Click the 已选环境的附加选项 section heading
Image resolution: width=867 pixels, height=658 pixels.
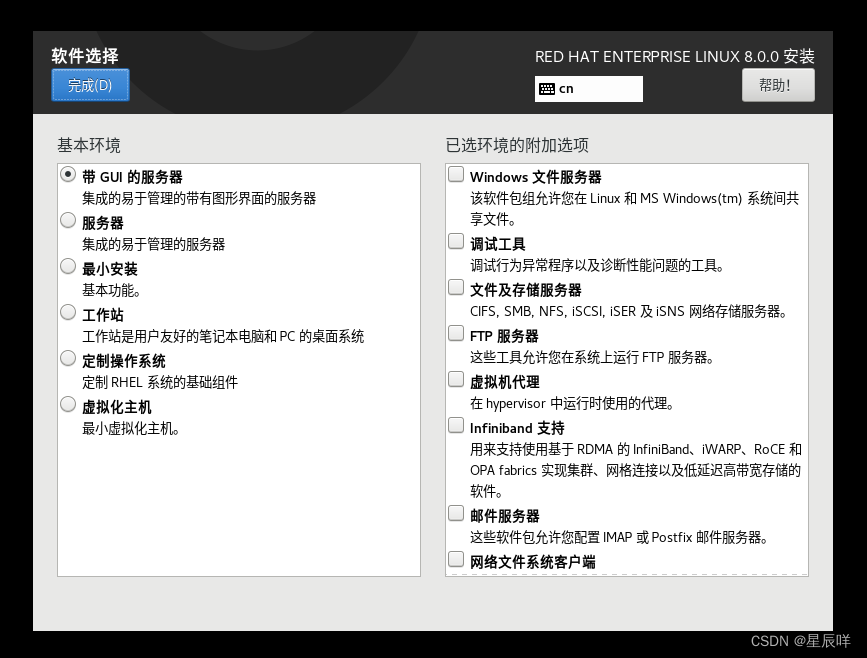pyautogui.click(x=517, y=145)
